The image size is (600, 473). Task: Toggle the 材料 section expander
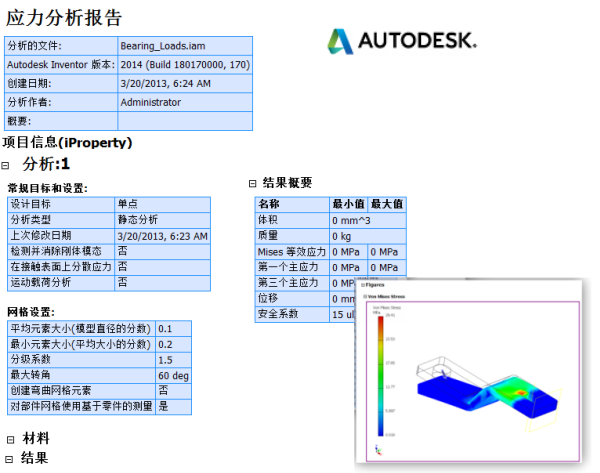(x=10, y=440)
